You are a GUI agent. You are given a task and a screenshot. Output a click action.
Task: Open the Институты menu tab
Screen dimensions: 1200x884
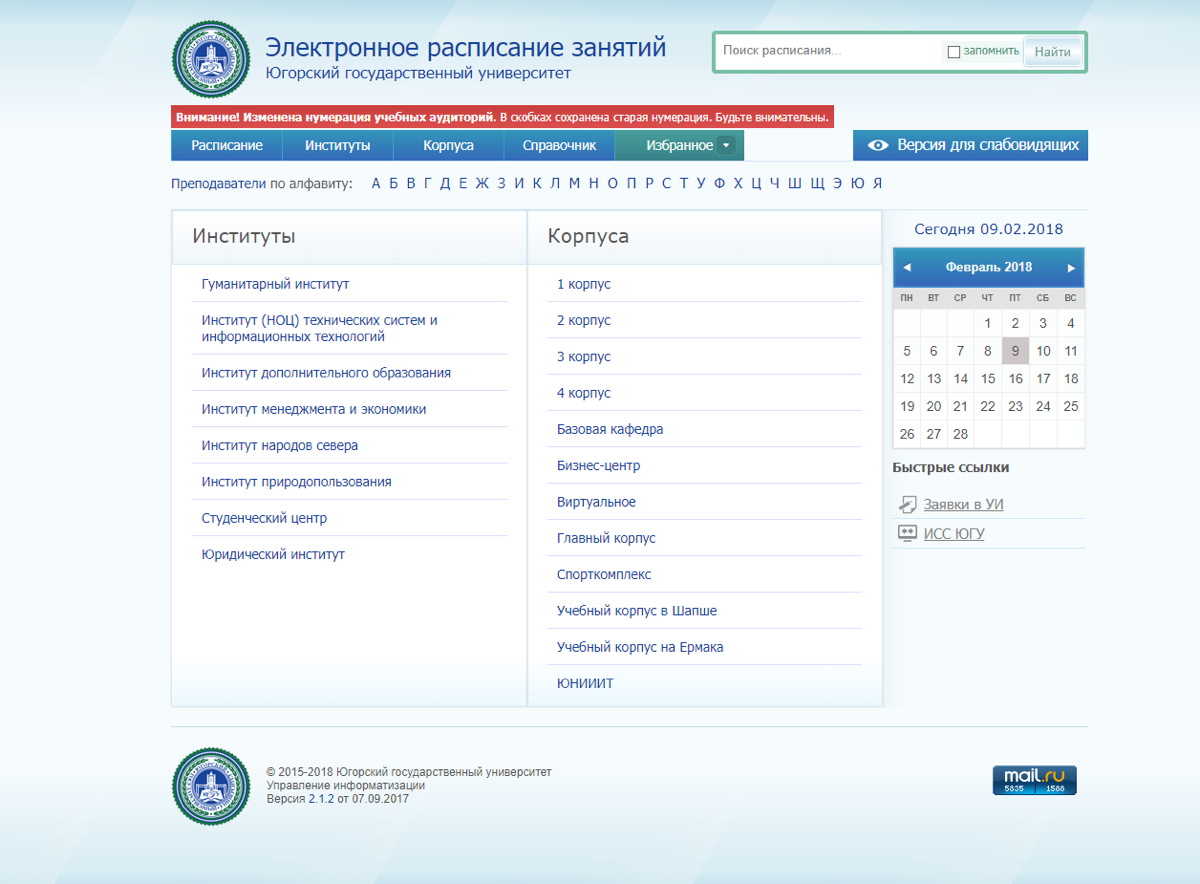tap(337, 146)
